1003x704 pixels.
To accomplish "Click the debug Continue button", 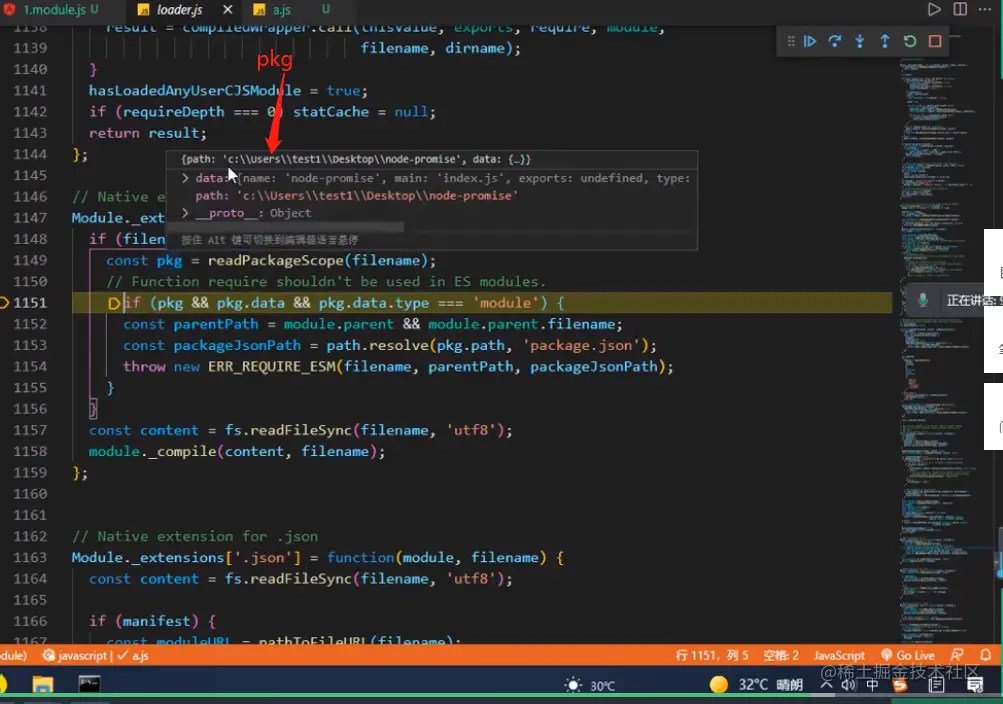I will click(810, 42).
